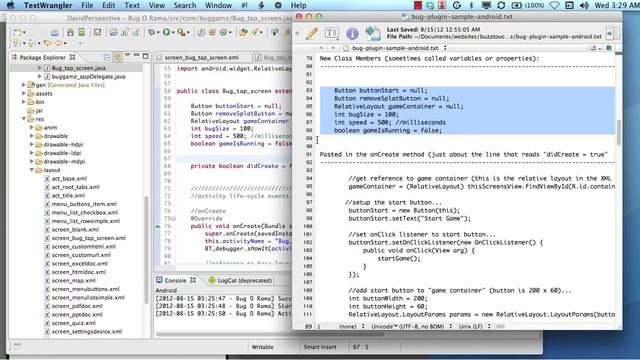The height and width of the screenshot is (360, 640).
Task: Click the Wi-Fi icon in macOS menu bar
Action: (x=554, y=5)
